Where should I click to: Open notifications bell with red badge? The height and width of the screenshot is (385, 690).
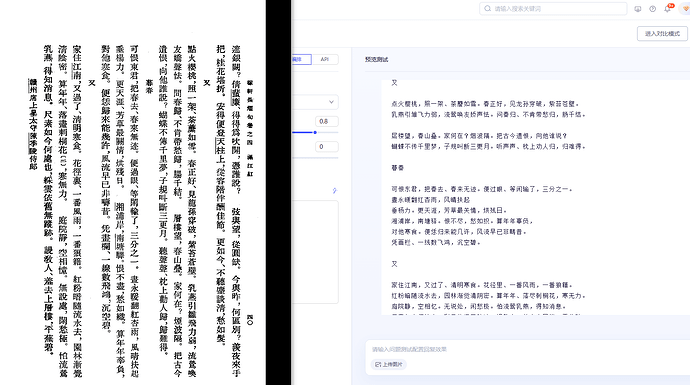pyautogui.click(x=668, y=8)
